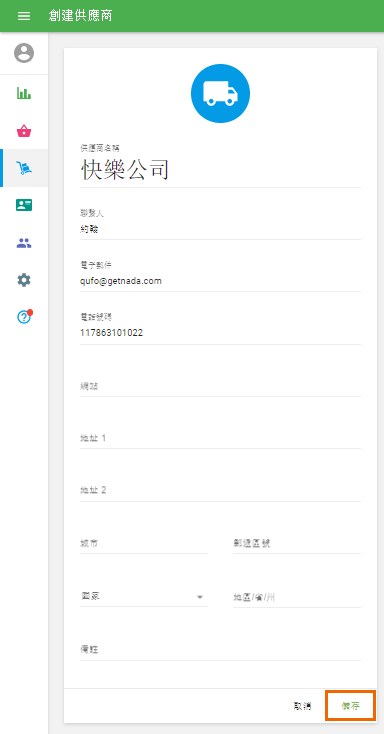The image size is (384, 734).
Task: Open the gear settings icon
Action: point(24,280)
